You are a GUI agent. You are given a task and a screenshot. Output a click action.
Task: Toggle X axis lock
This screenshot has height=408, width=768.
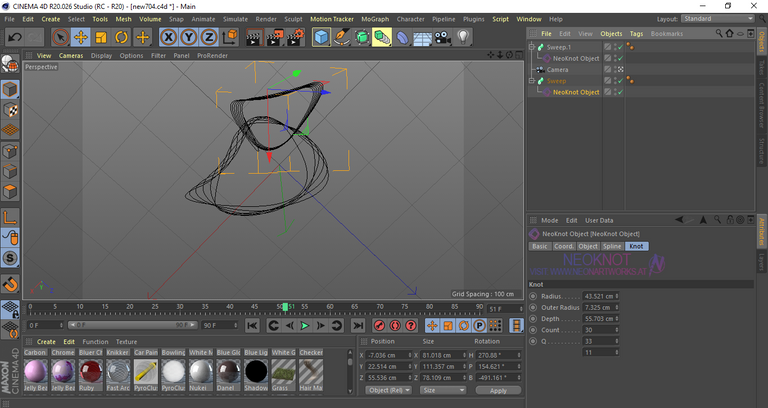(x=168, y=37)
